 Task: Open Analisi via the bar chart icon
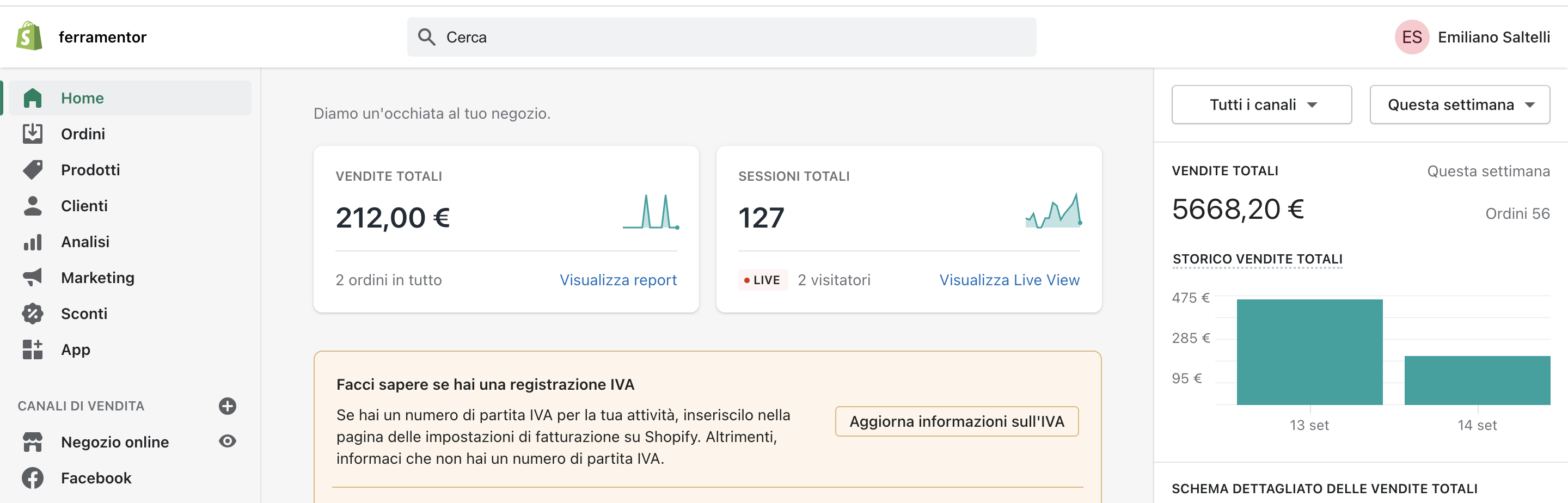pos(32,242)
